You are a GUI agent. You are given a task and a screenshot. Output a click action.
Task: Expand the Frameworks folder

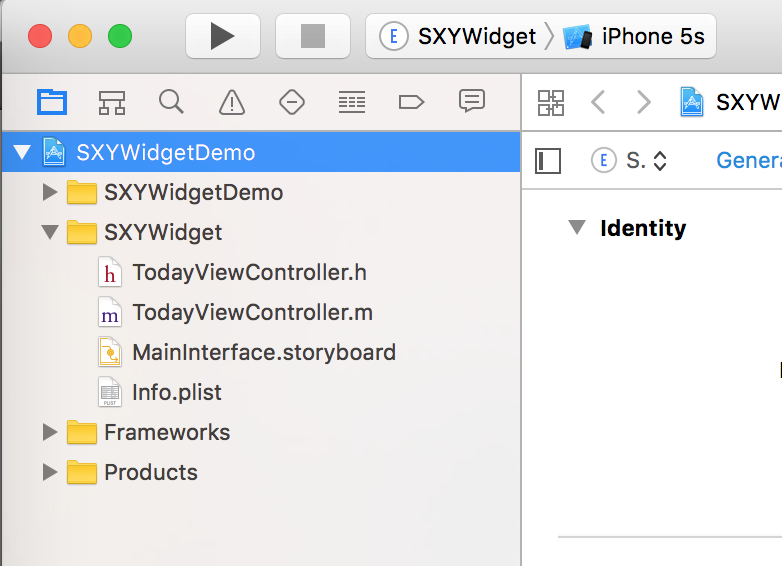pos(50,432)
